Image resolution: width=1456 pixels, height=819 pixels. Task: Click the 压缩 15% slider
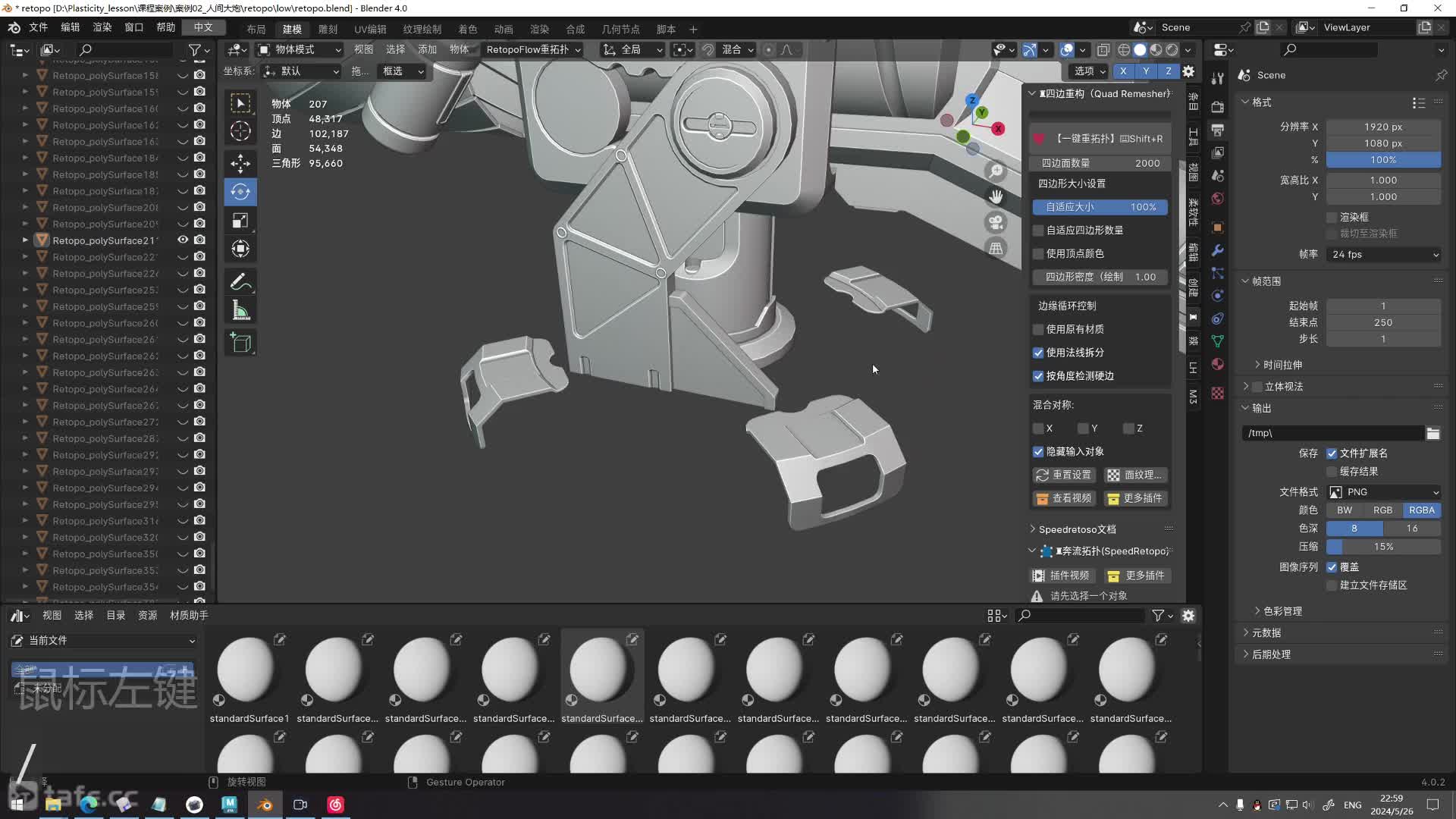click(x=1384, y=547)
